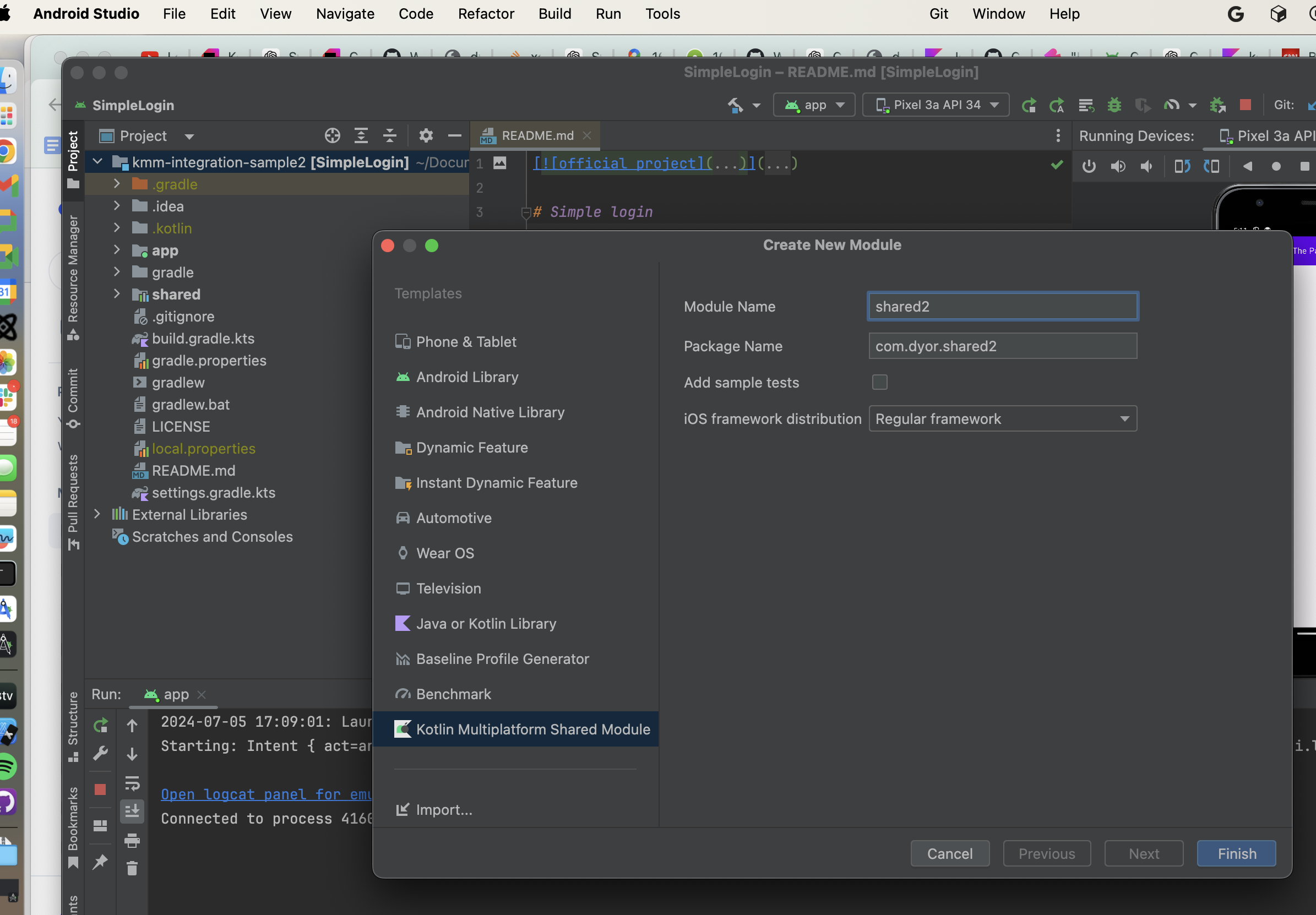Click Open logcat panel link
1316x915 pixels.
[x=267, y=794]
